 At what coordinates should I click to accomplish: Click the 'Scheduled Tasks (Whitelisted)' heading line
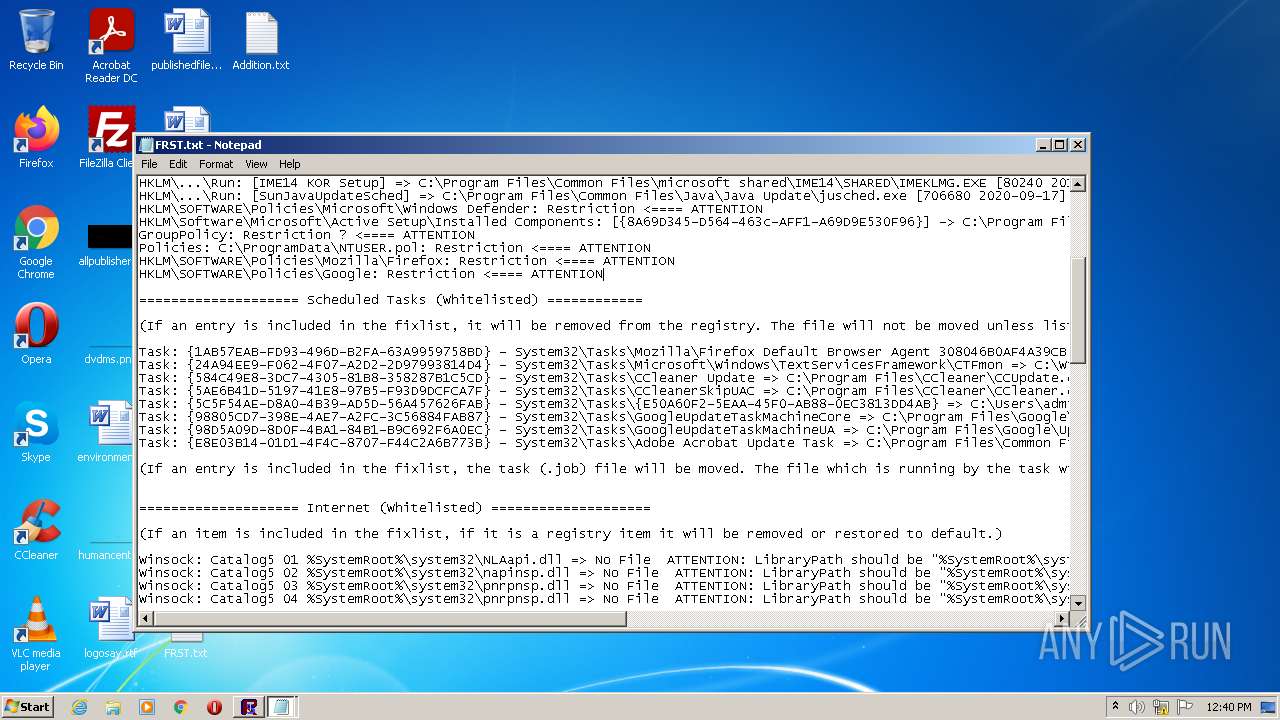click(391, 300)
